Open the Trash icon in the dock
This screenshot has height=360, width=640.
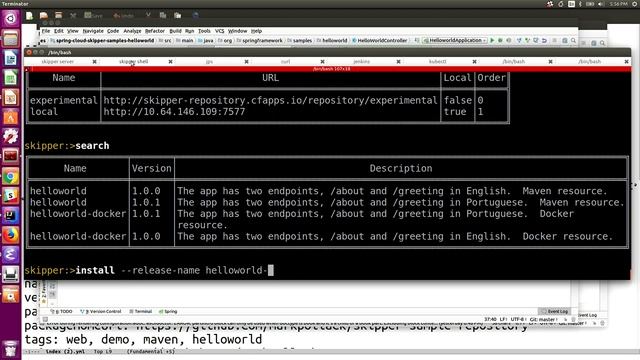click(10, 349)
